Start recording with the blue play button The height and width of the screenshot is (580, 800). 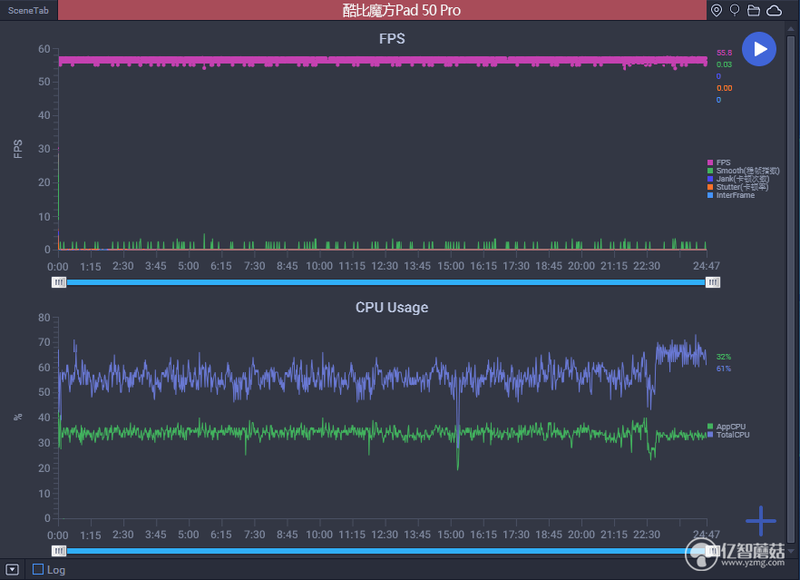click(759, 49)
